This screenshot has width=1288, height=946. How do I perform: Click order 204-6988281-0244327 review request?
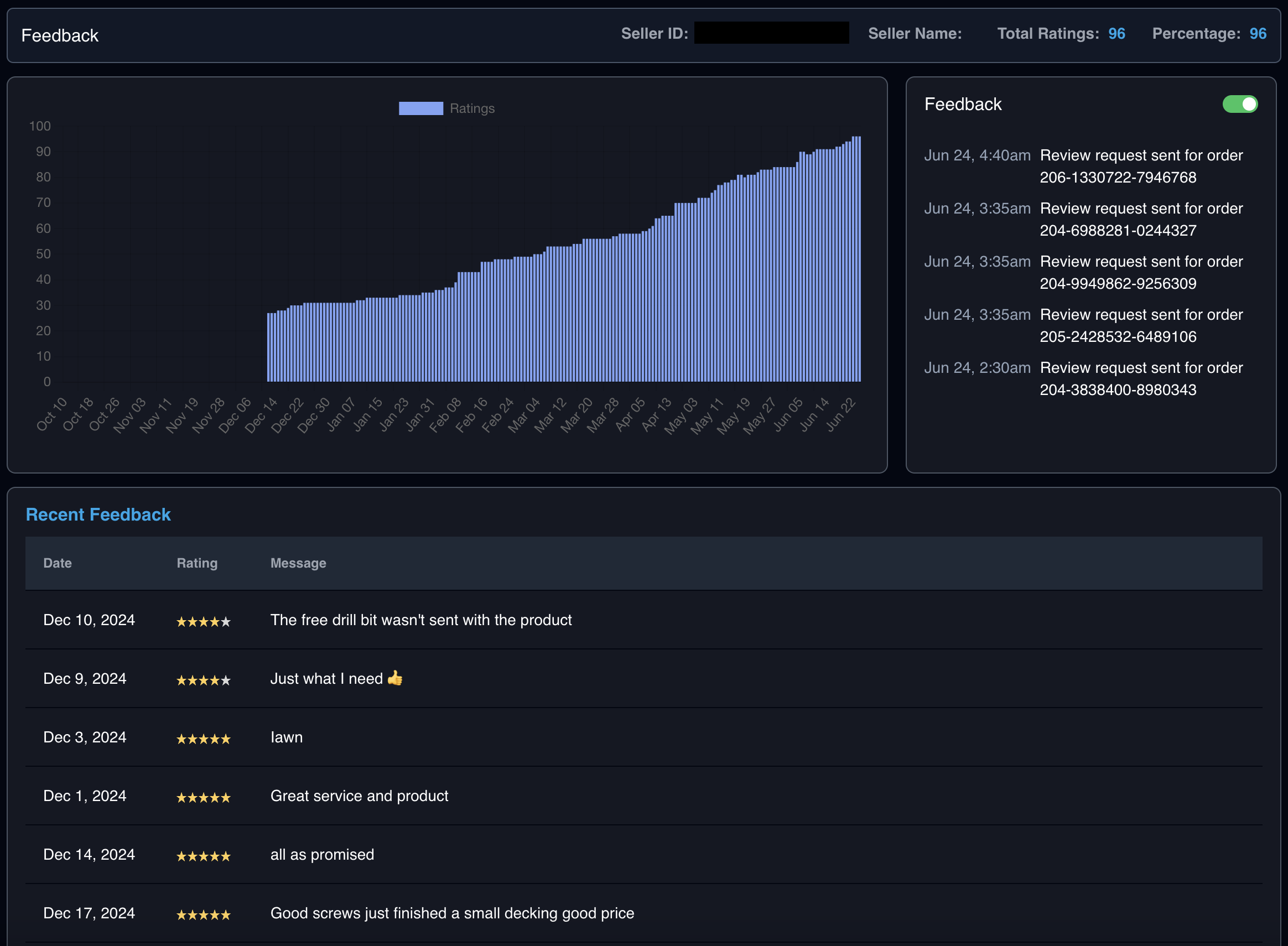tap(1141, 219)
